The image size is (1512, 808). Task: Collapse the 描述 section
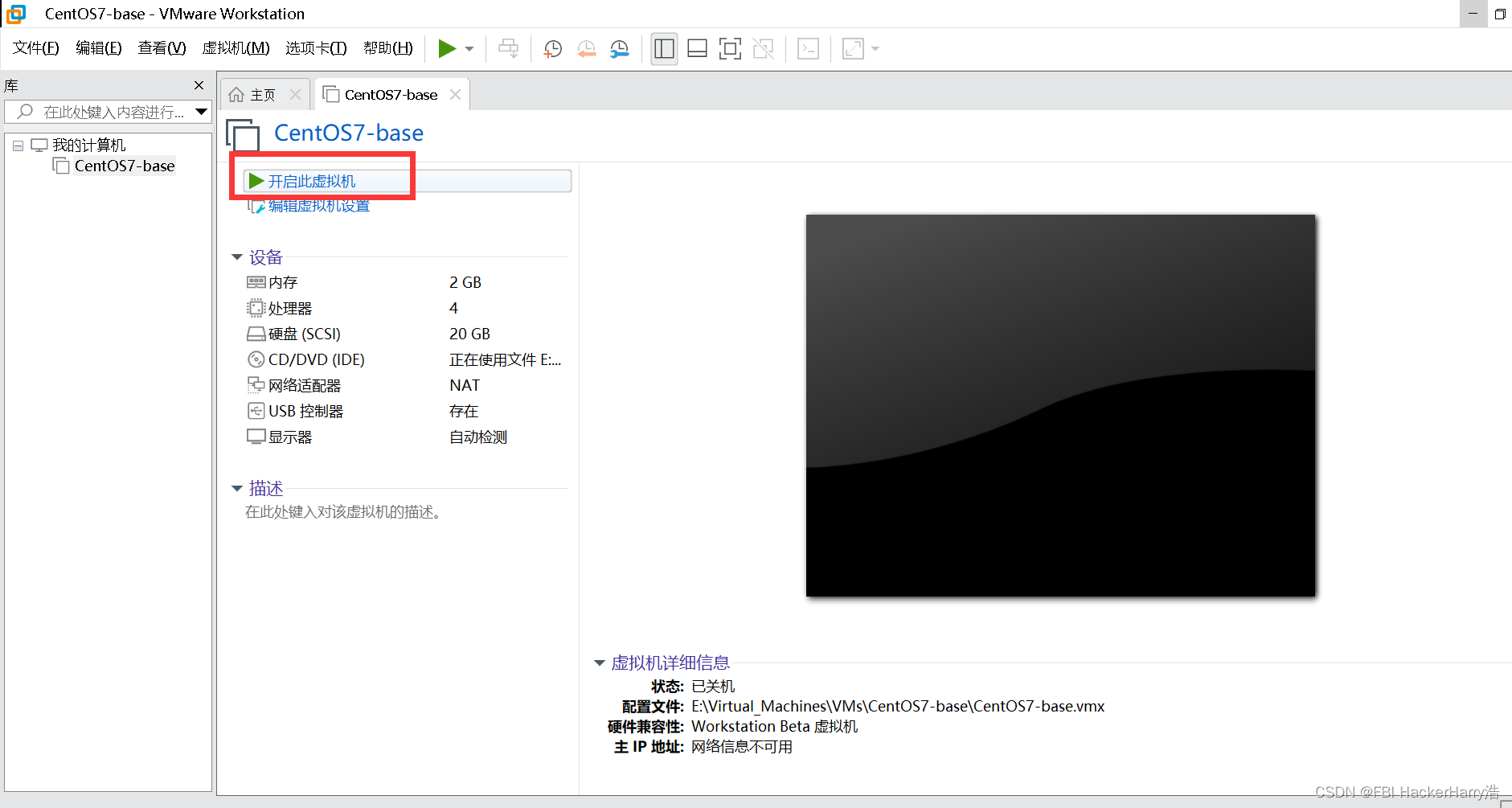tap(237, 489)
